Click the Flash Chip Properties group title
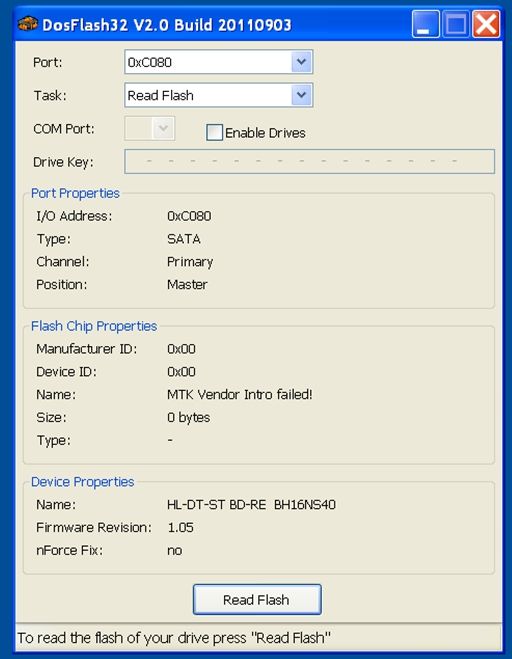Screen dimensions: 512x659 (94, 326)
